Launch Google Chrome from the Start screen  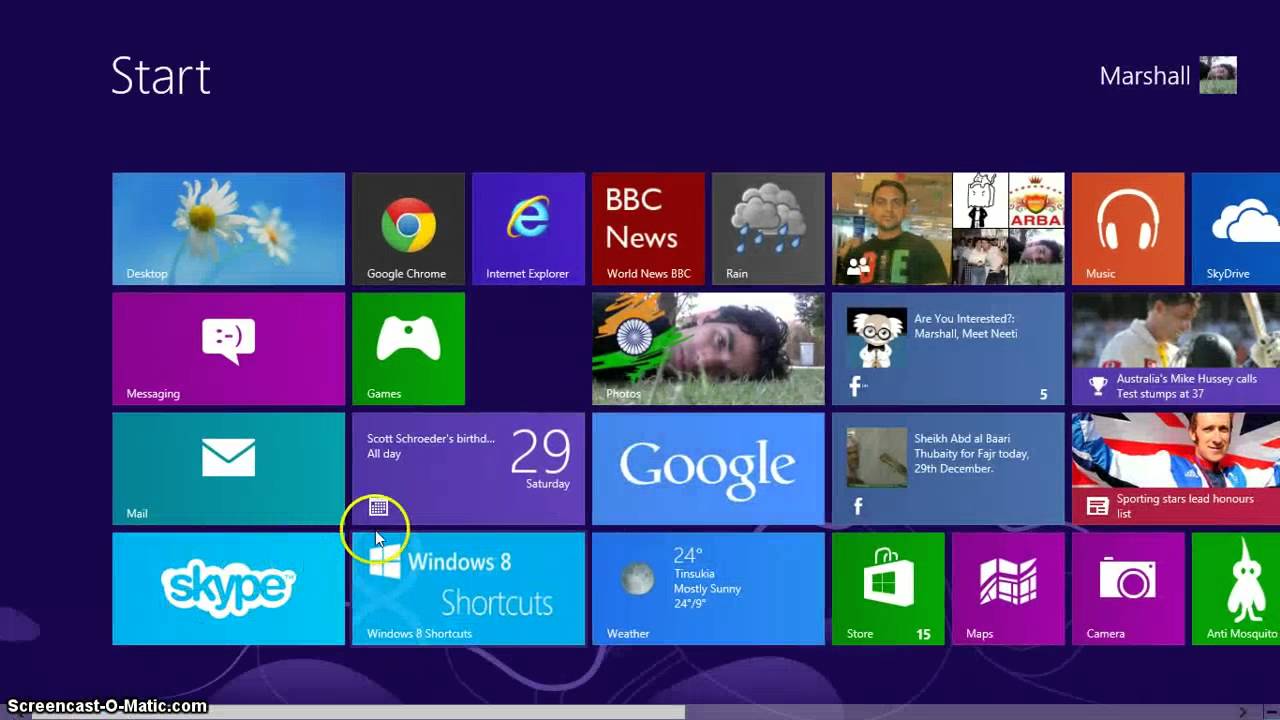tap(408, 228)
